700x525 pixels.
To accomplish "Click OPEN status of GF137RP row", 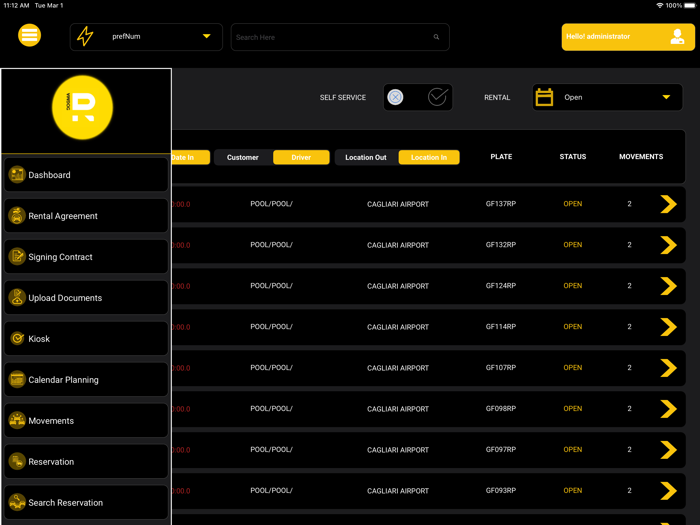I will [x=573, y=204].
